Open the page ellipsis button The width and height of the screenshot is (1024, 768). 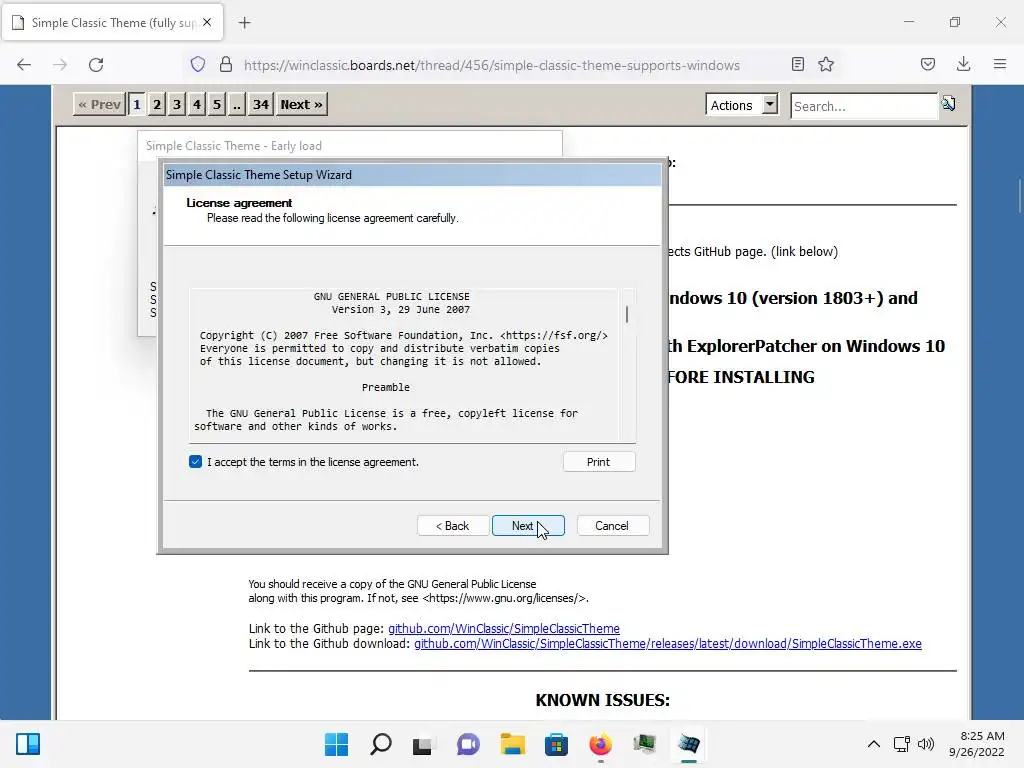pyautogui.click(x=237, y=104)
